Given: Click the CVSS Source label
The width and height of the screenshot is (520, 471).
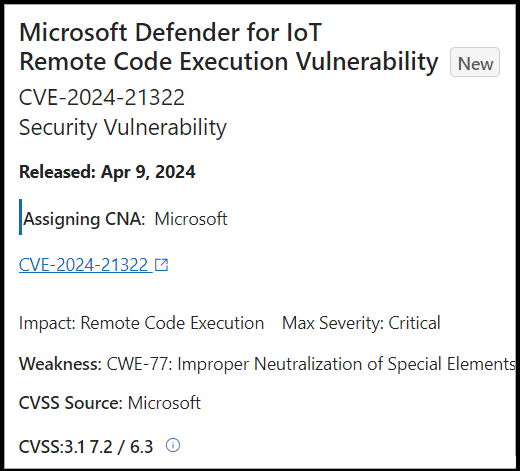Looking at the screenshot, I should tap(71, 403).
